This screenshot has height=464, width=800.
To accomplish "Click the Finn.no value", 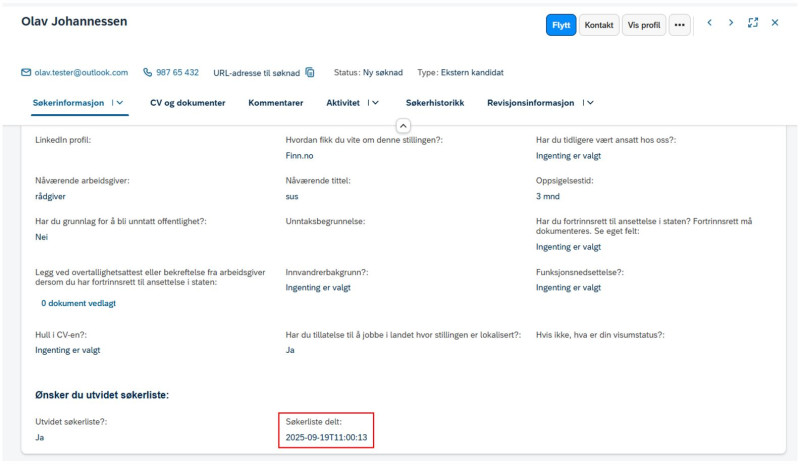I will pos(299,156).
